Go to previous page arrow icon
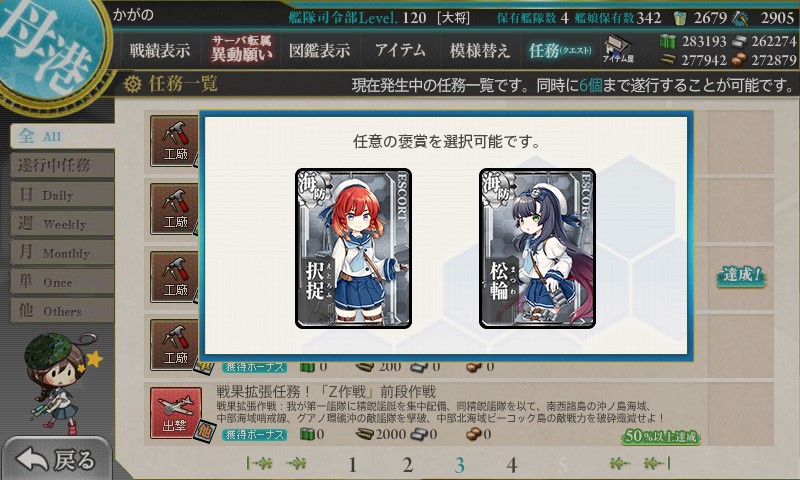 point(296,463)
